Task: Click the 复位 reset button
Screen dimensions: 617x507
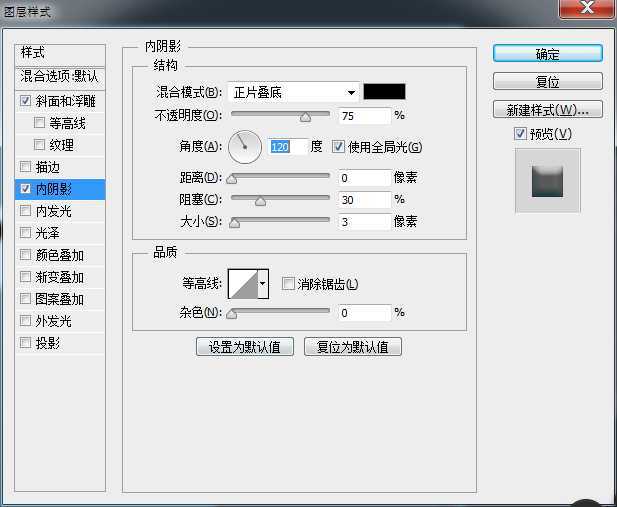Action: (547, 82)
